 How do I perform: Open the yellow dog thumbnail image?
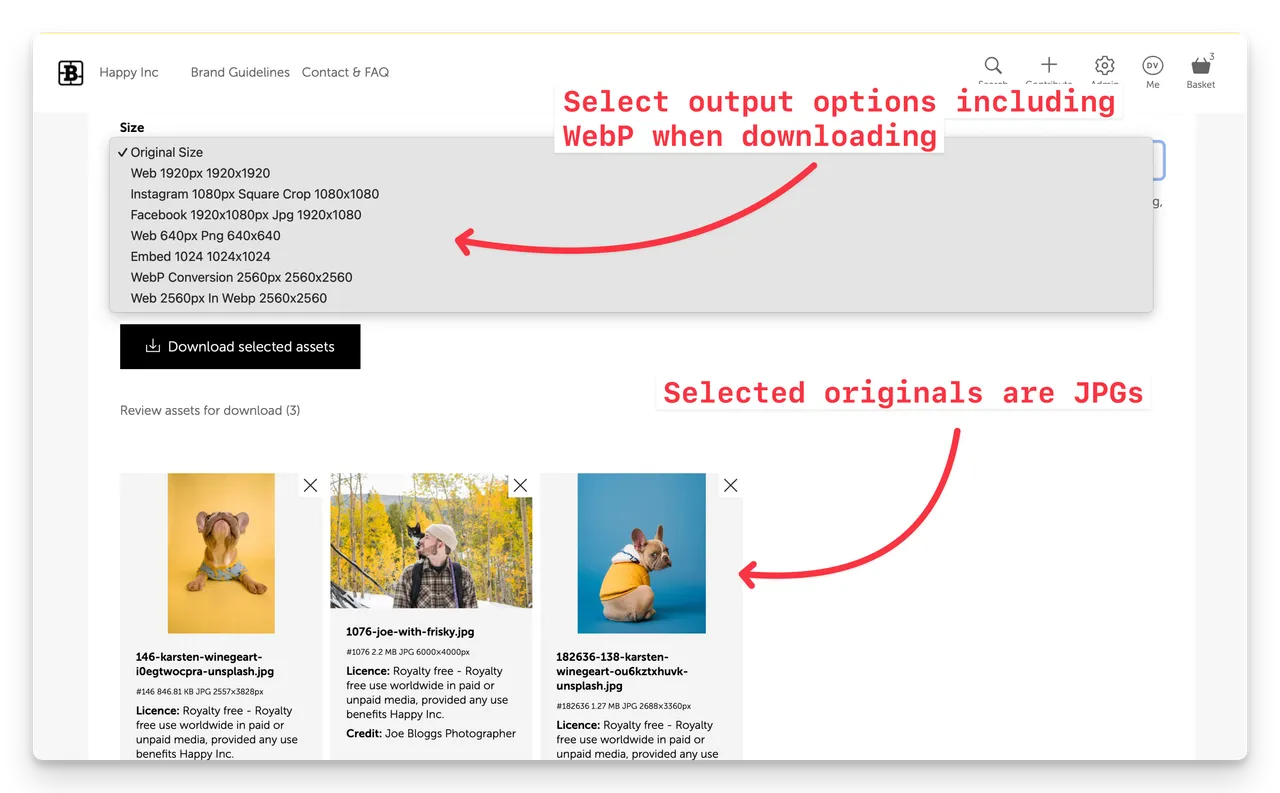point(220,551)
